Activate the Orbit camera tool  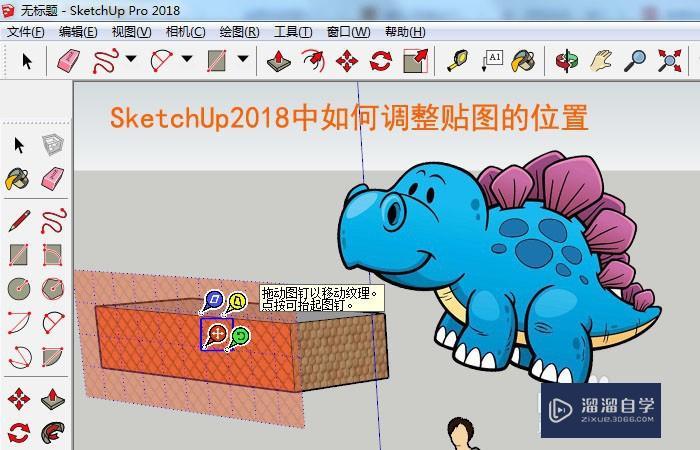[x=567, y=61]
